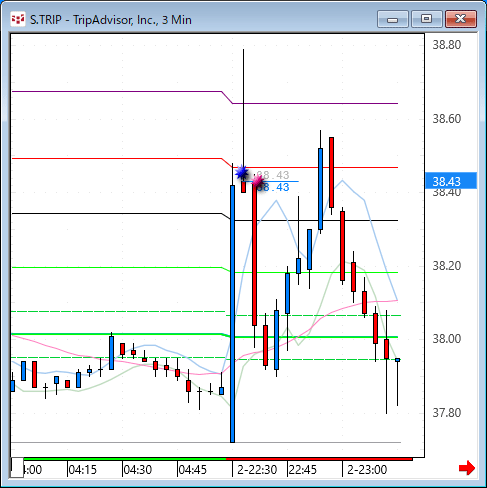The image size is (487, 488).
Task: Click the blue starburst trade marker
Action: coord(242,173)
